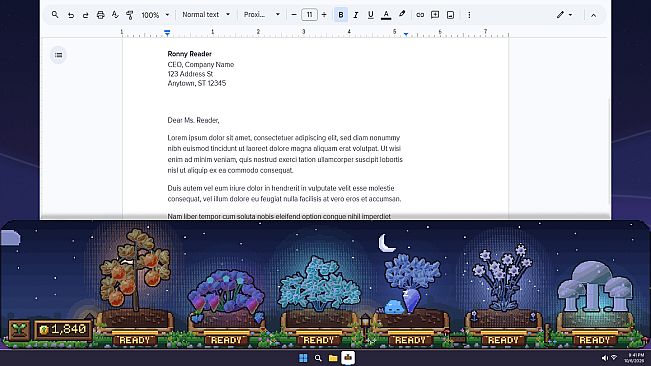
Task: Print the document
Action: coord(100,15)
